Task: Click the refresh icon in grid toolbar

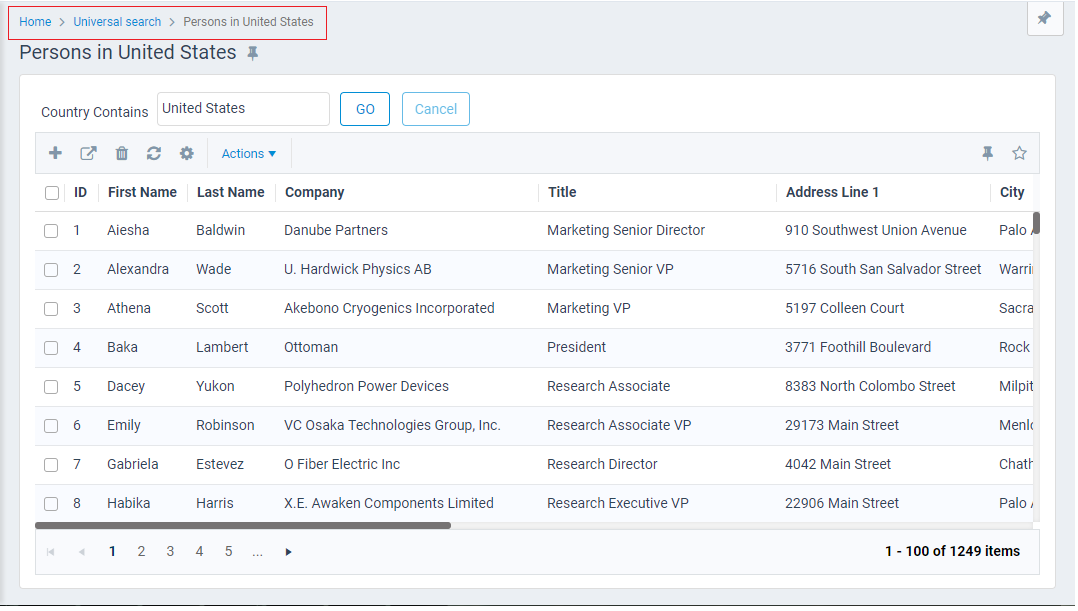Action: 154,153
